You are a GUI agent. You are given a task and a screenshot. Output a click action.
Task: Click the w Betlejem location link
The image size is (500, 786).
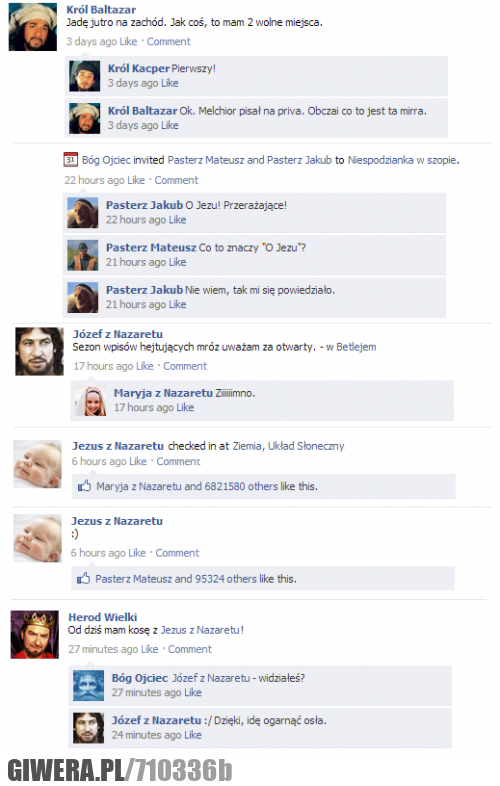tap(351, 347)
